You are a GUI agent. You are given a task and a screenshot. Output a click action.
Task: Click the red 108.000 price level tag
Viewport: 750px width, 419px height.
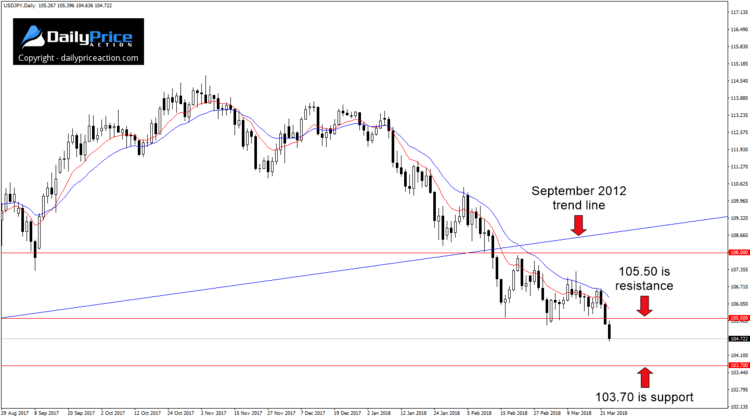click(x=739, y=252)
